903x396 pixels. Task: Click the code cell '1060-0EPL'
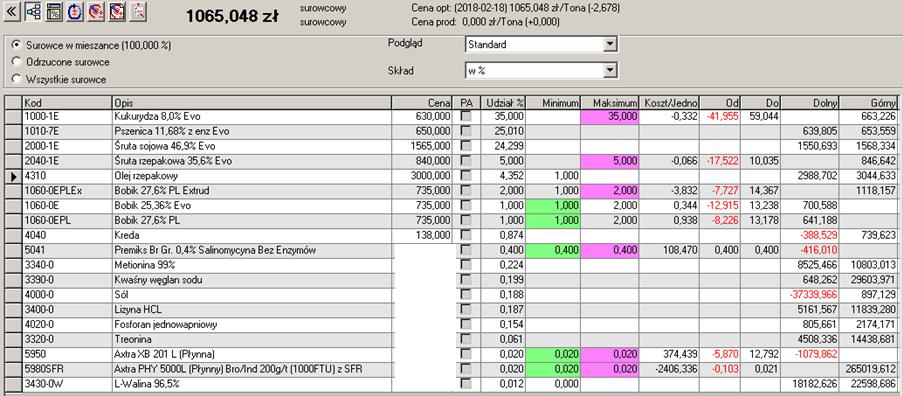[x=67, y=221]
